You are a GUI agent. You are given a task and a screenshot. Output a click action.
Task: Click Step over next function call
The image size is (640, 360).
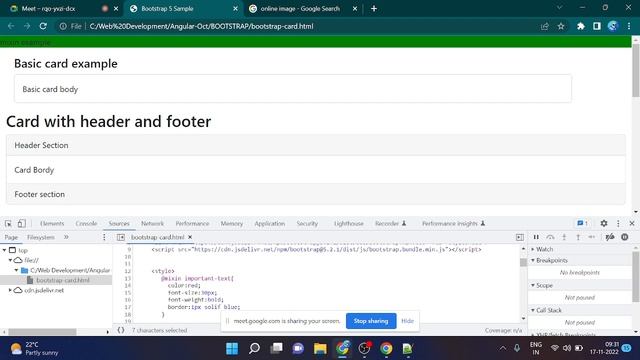pyautogui.click(x=550, y=237)
